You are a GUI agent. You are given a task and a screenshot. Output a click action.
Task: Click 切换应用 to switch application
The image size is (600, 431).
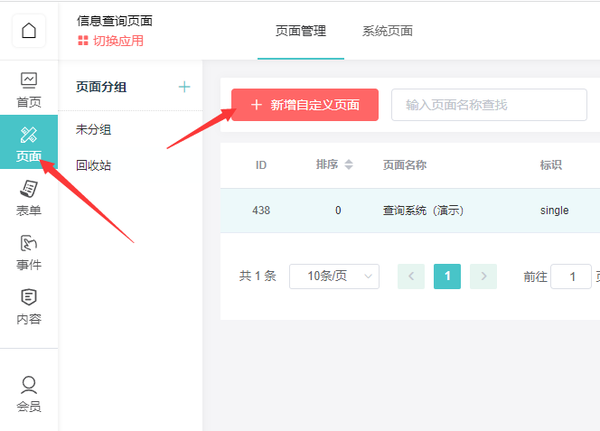tap(111, 41)
